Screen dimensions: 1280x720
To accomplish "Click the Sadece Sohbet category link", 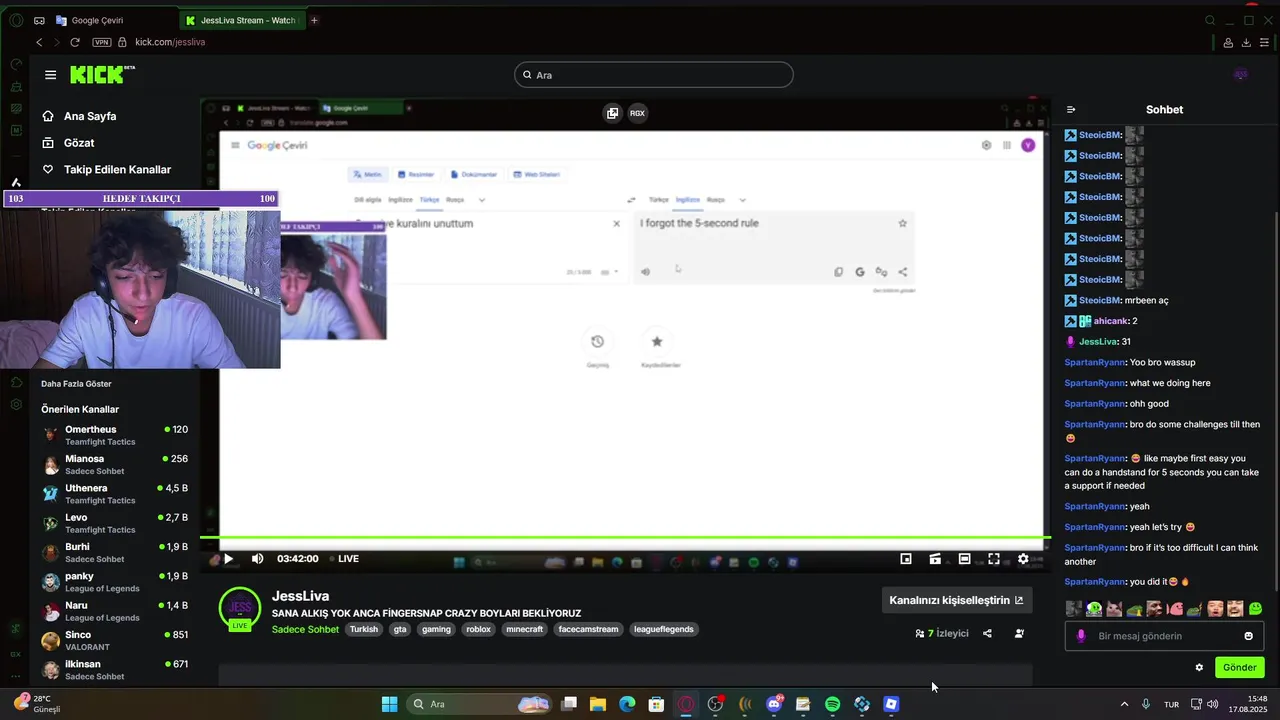I will tap(305, 629).
